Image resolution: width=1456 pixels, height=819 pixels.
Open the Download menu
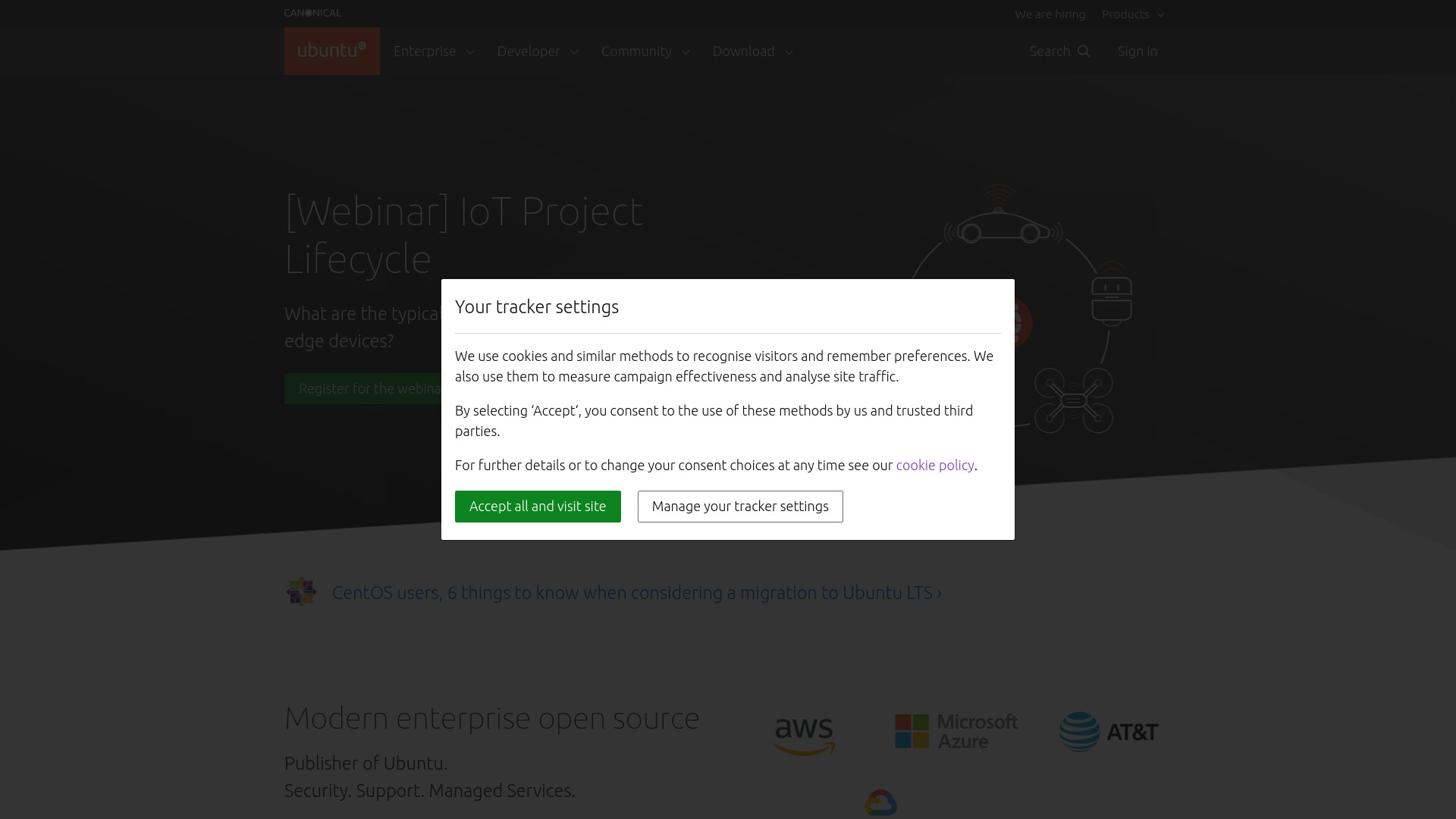tap(752, 51)
